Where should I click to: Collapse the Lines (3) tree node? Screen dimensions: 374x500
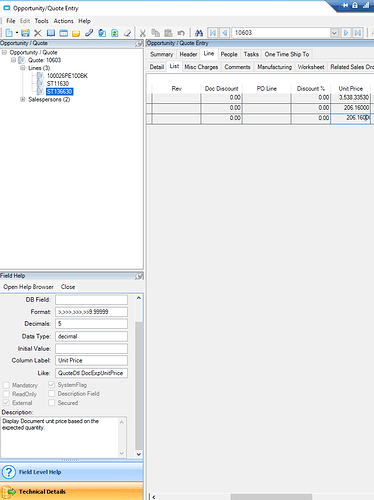pos(23,68)
